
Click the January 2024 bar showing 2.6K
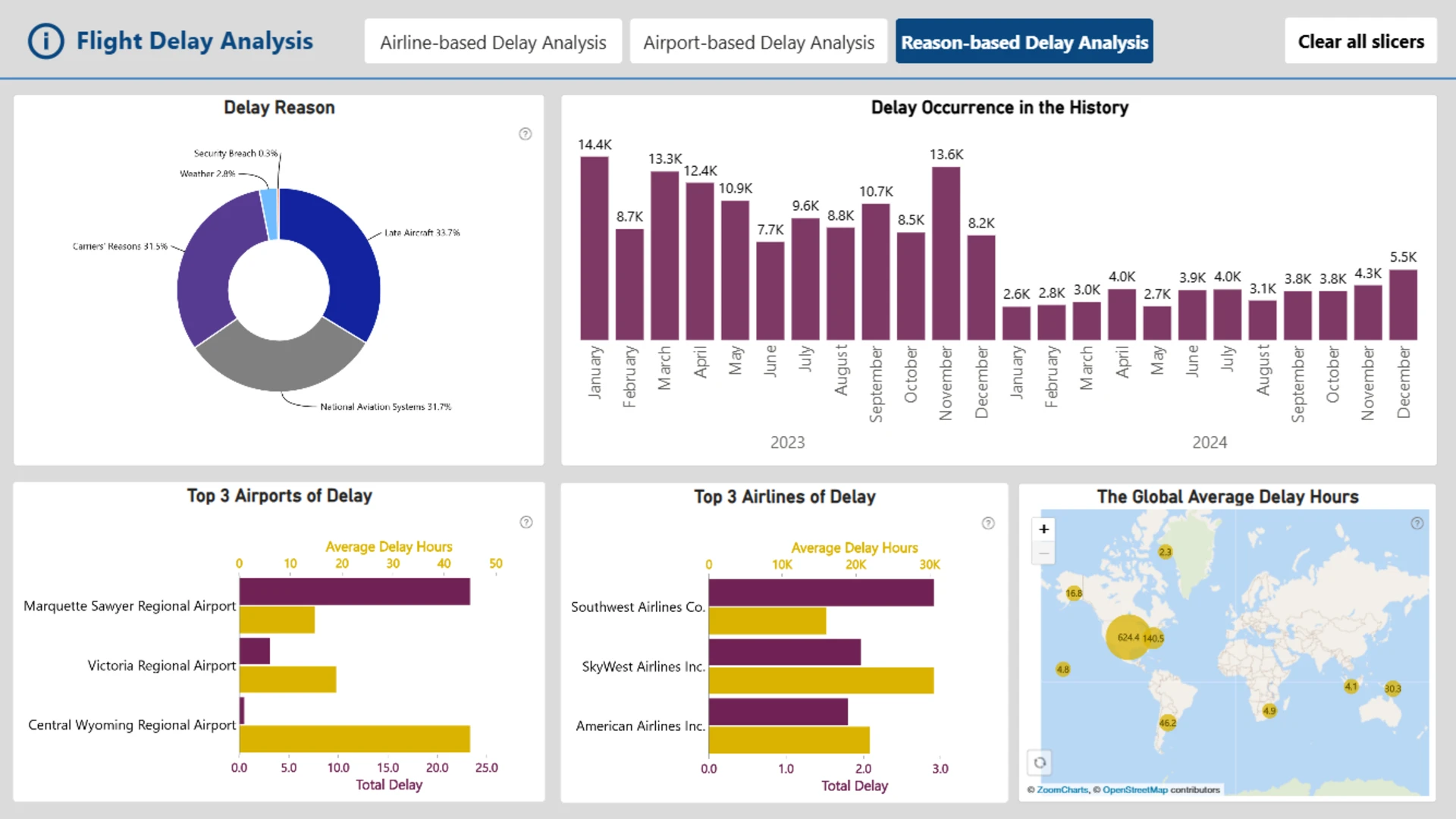pyautogui.click(x=1016, y=323)
